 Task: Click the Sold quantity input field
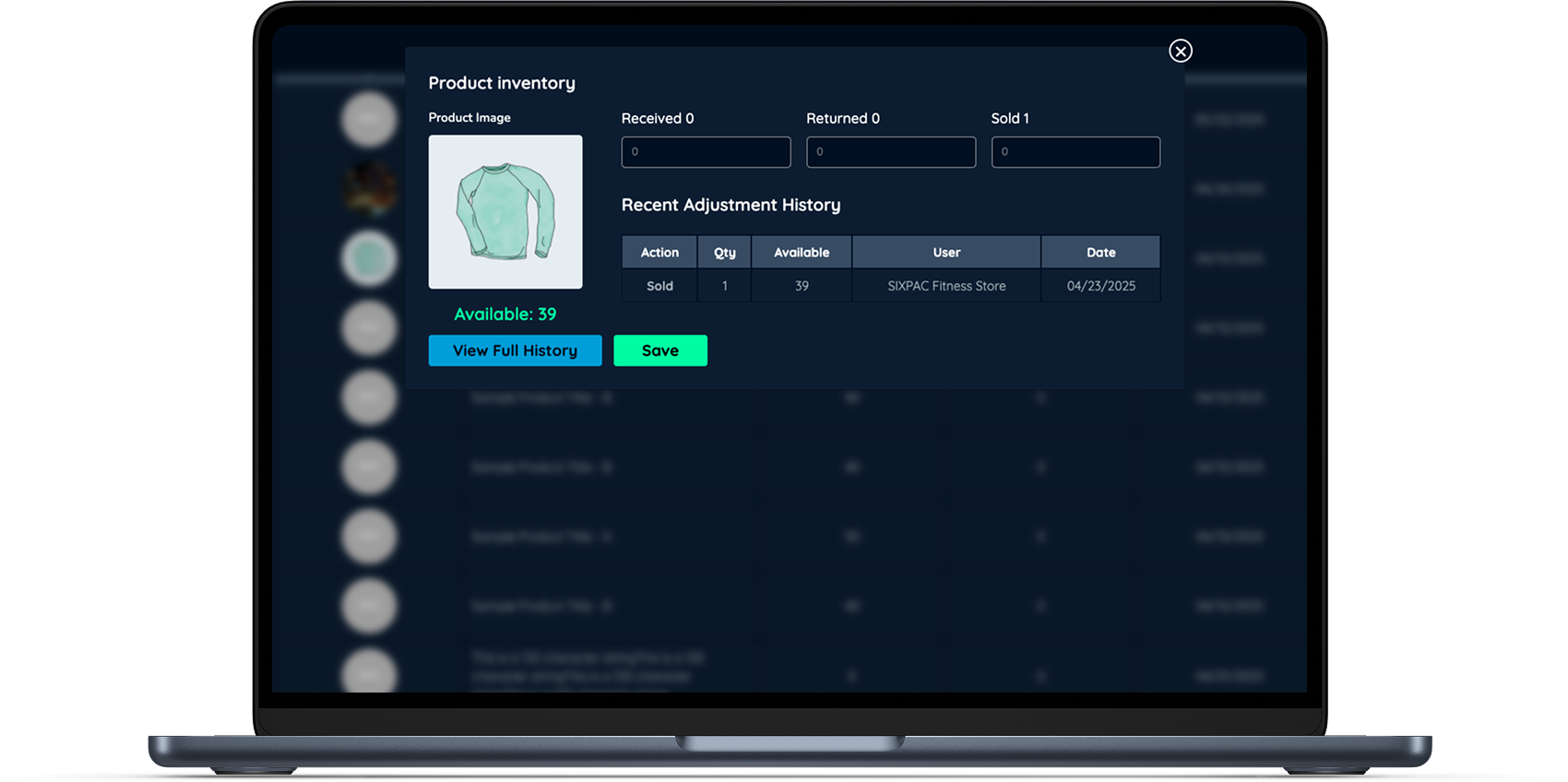(1075, 152)
